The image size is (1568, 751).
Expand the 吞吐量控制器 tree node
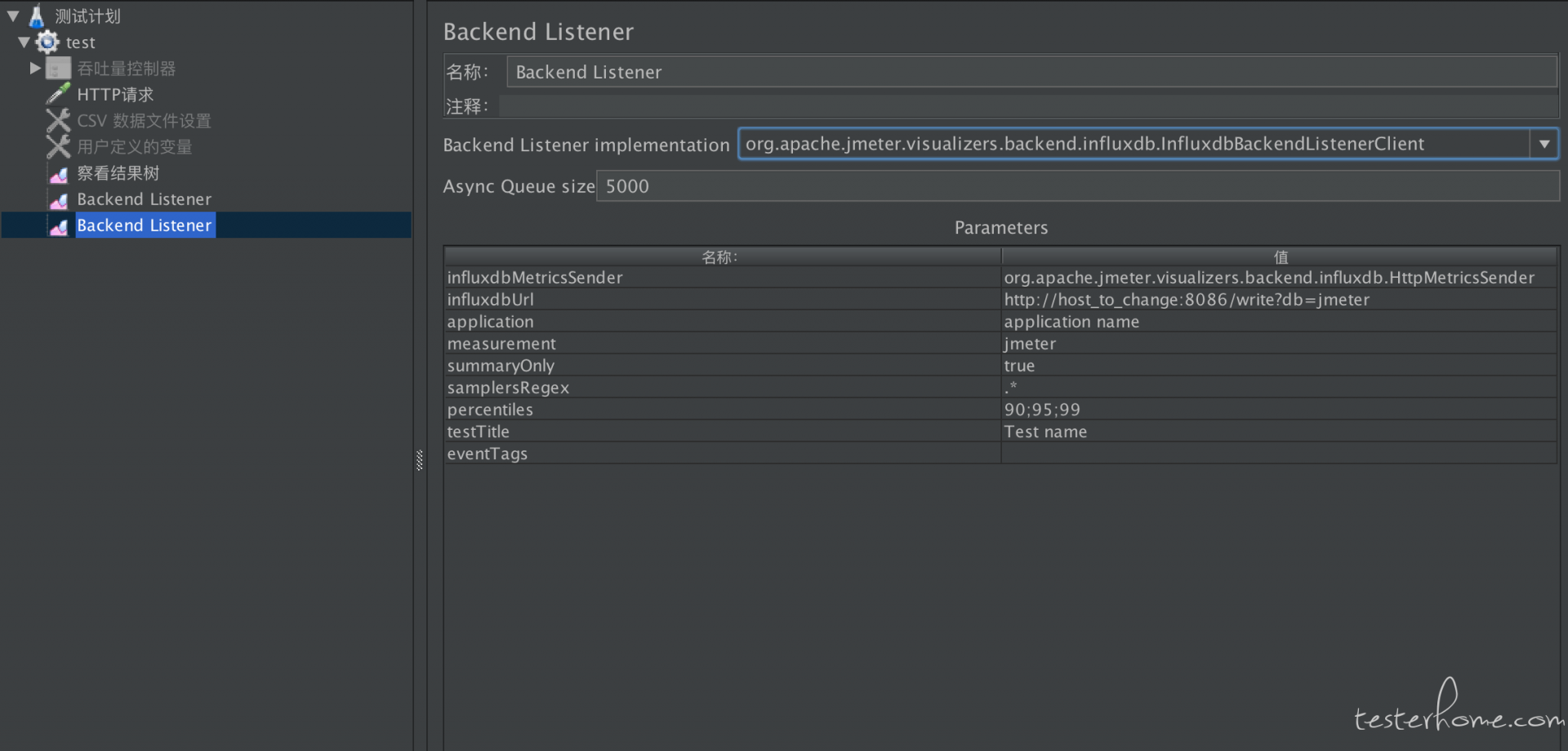tap(35, 68)
